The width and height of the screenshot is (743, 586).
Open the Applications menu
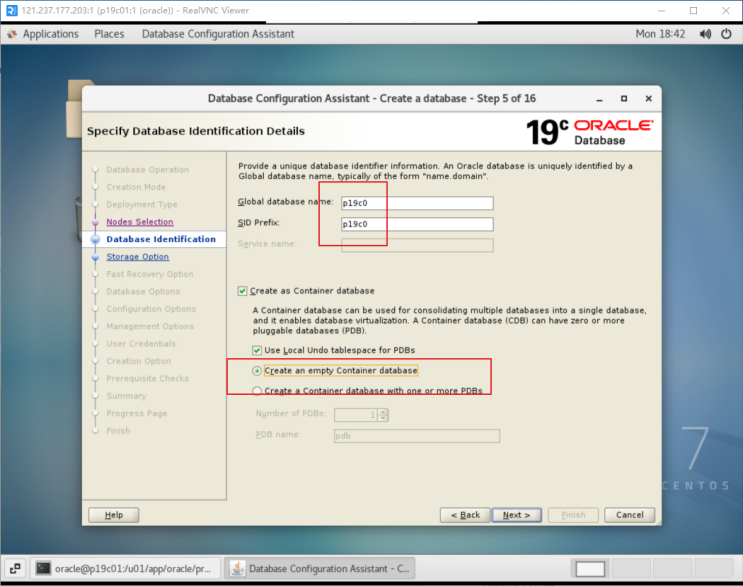click(51, 34)
